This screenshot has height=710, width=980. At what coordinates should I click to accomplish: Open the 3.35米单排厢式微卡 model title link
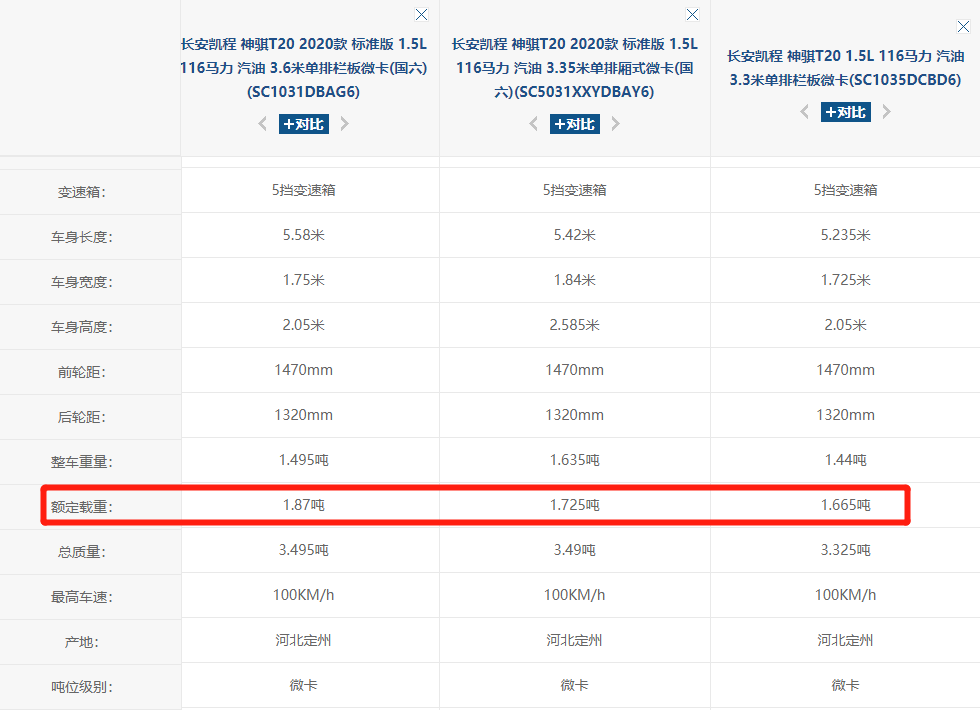[574, 68]
